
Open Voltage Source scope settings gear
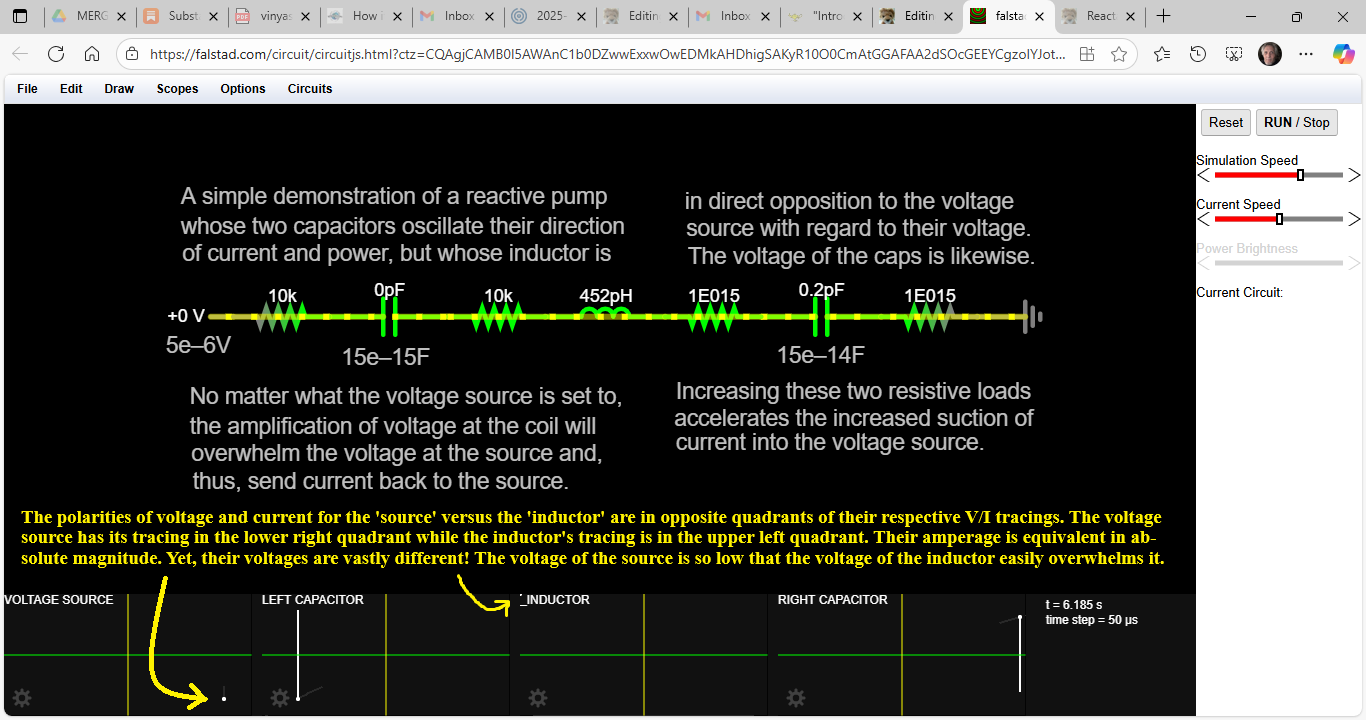coord(22,698)
